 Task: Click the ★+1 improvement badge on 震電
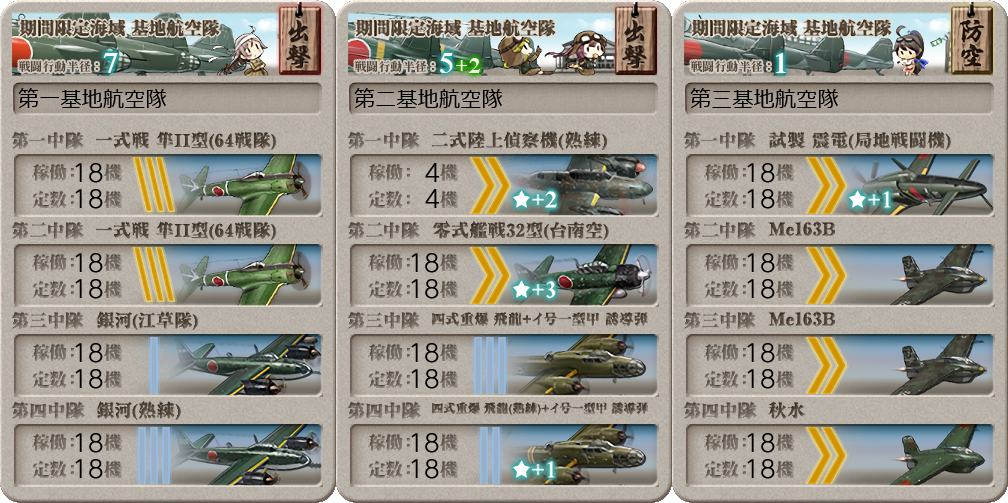(870, 201)
